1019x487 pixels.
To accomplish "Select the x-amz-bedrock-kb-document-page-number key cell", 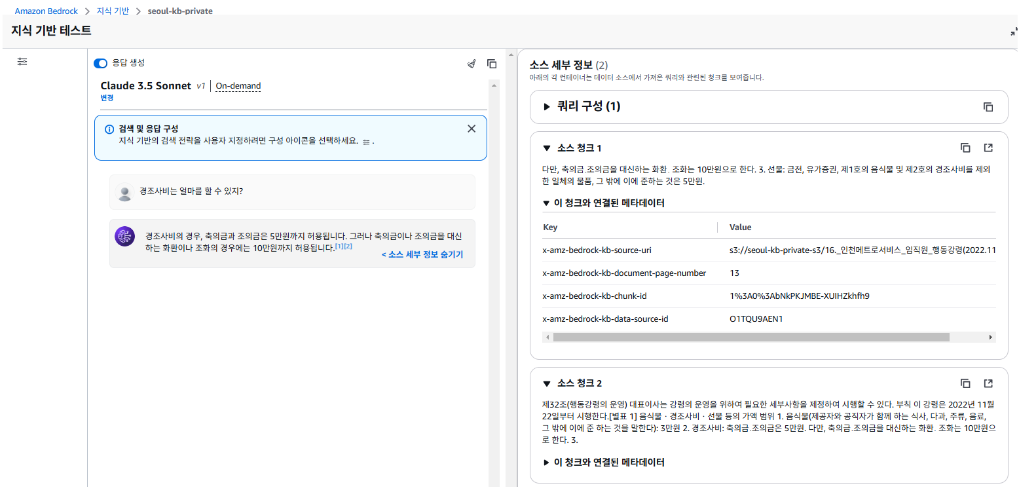I will click(624, 273).
